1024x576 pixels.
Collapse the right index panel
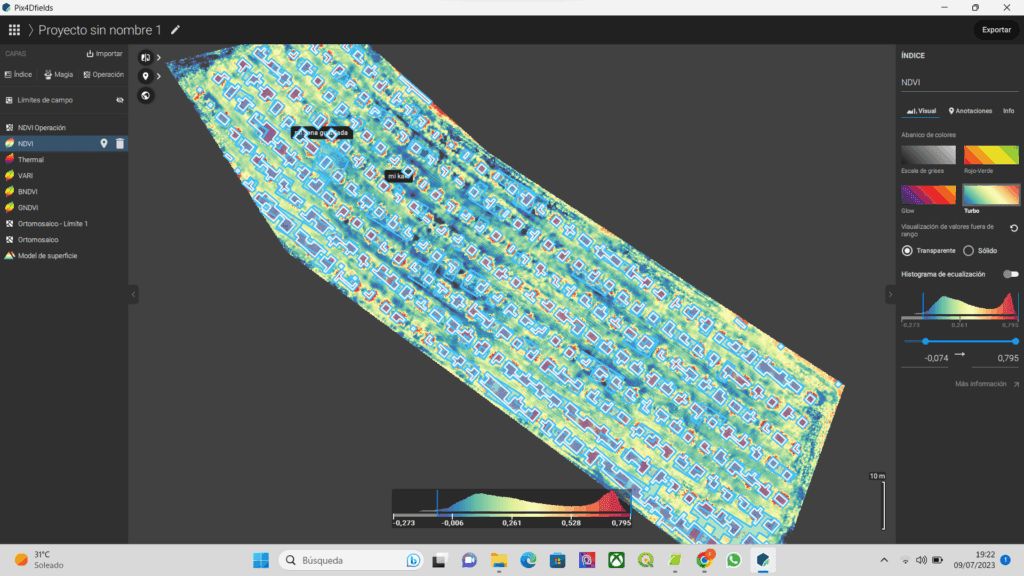point(890,294)
